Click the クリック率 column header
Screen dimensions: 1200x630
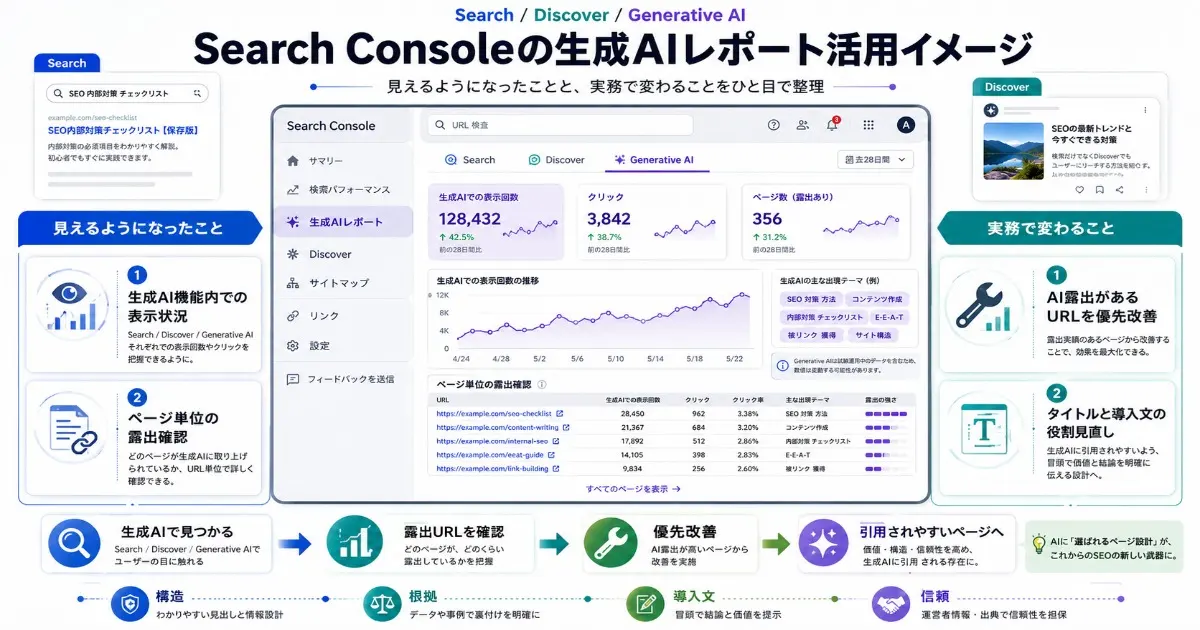point(748,400)
